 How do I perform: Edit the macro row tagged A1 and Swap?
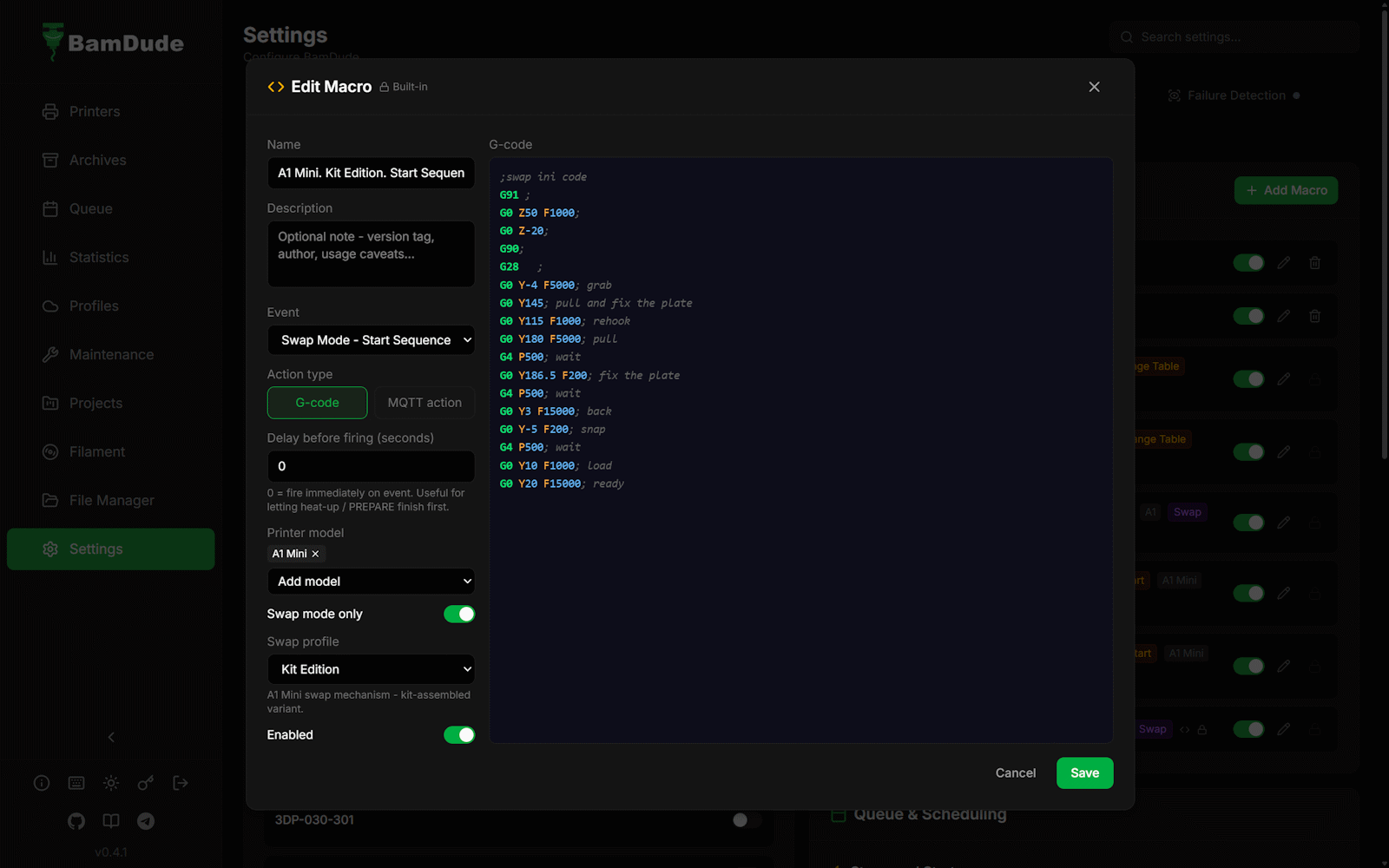click(x=1283, y=523)
